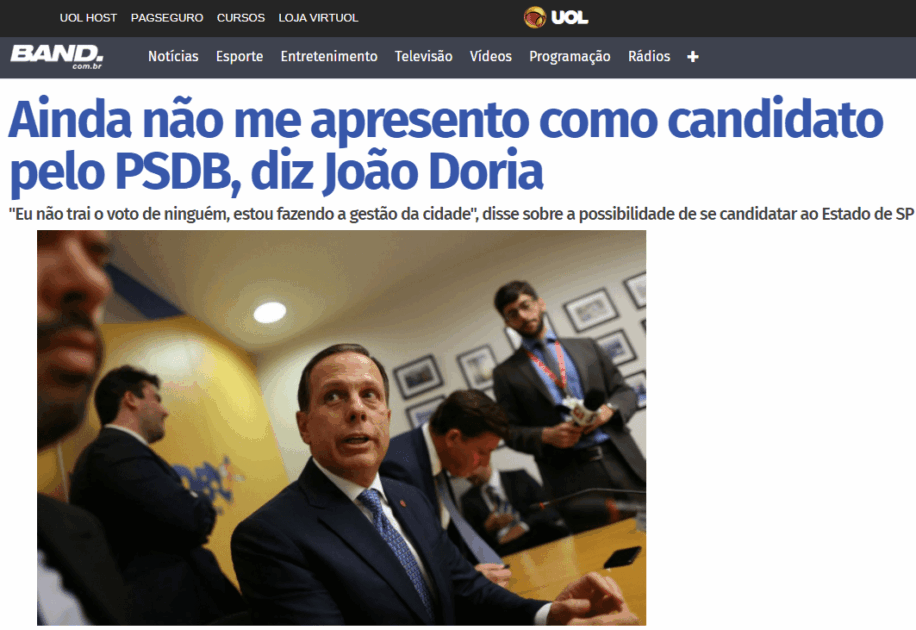Click the article subtitle about candidatura

[x=461, y=214]
